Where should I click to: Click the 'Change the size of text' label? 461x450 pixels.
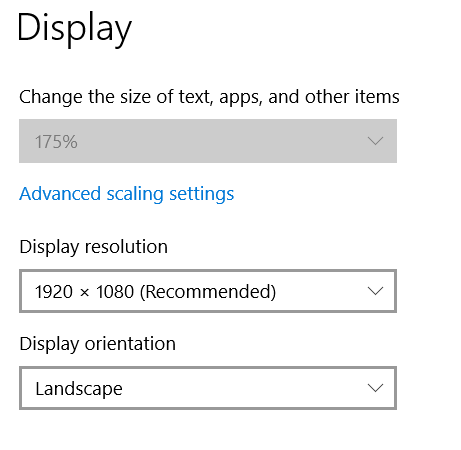pyautogui.click(x=209, y=97)
